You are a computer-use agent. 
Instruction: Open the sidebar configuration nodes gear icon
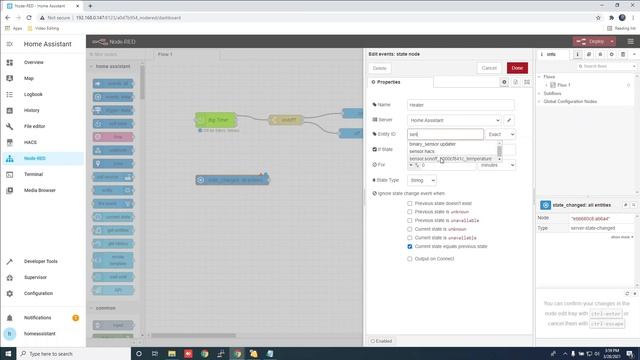611,54
